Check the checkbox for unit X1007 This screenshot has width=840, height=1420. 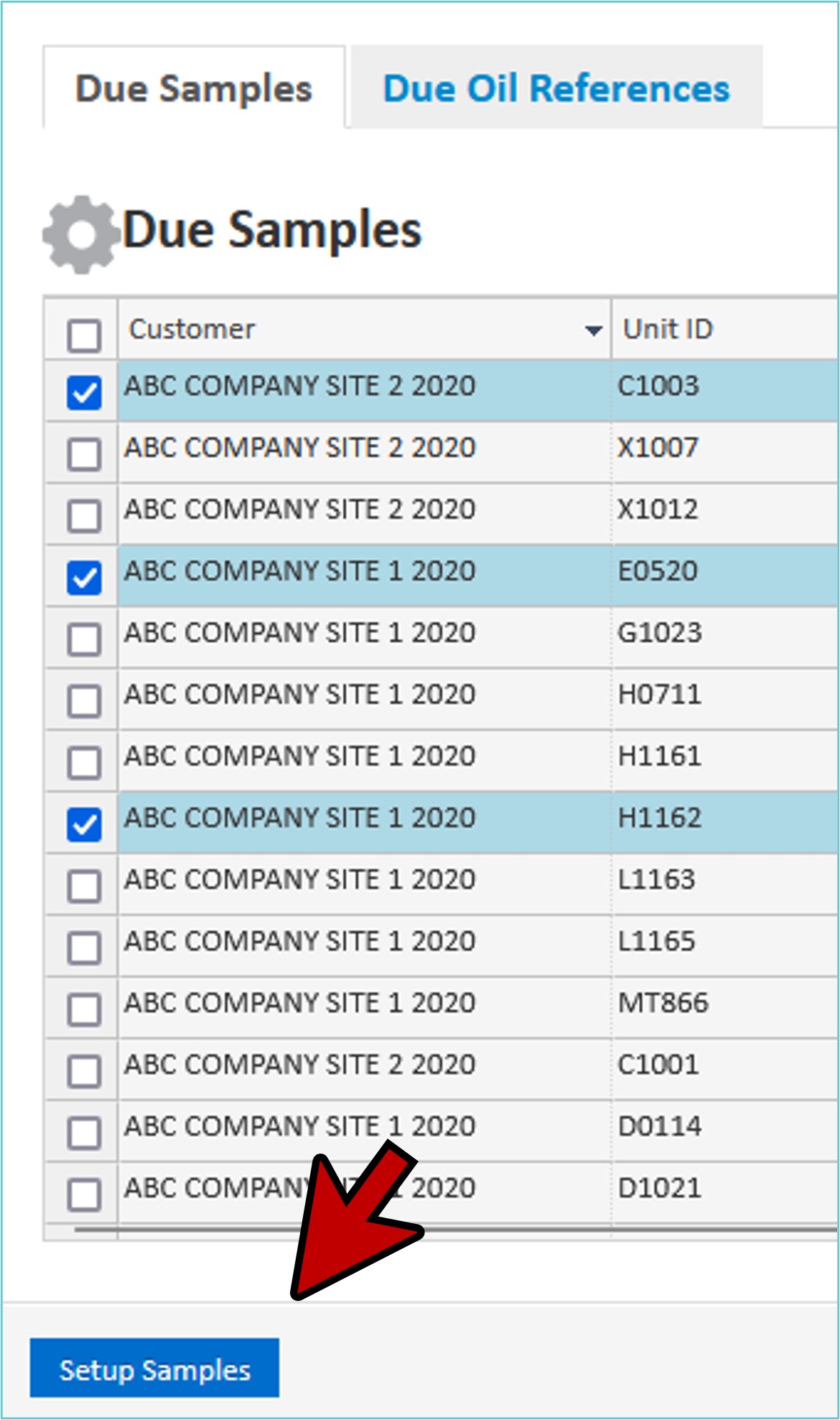point(84,454)
